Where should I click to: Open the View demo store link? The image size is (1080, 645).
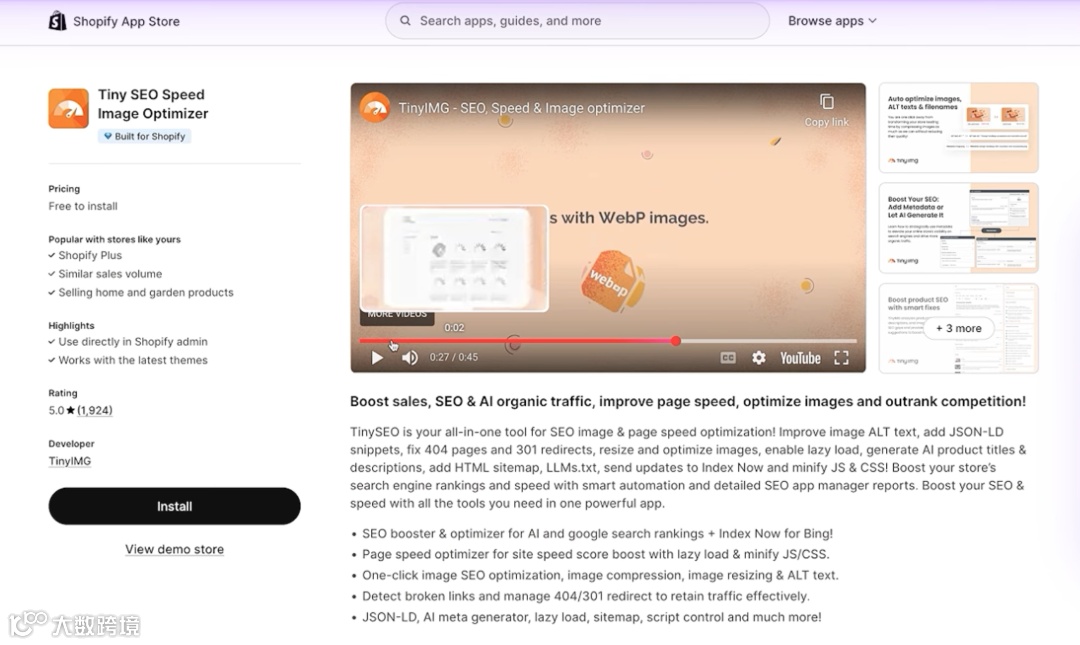(174, 549)
